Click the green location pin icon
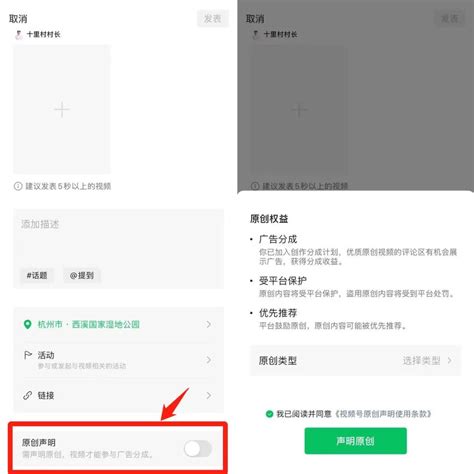The width and height of the screenshot is (474, 474). click(28, 324)
